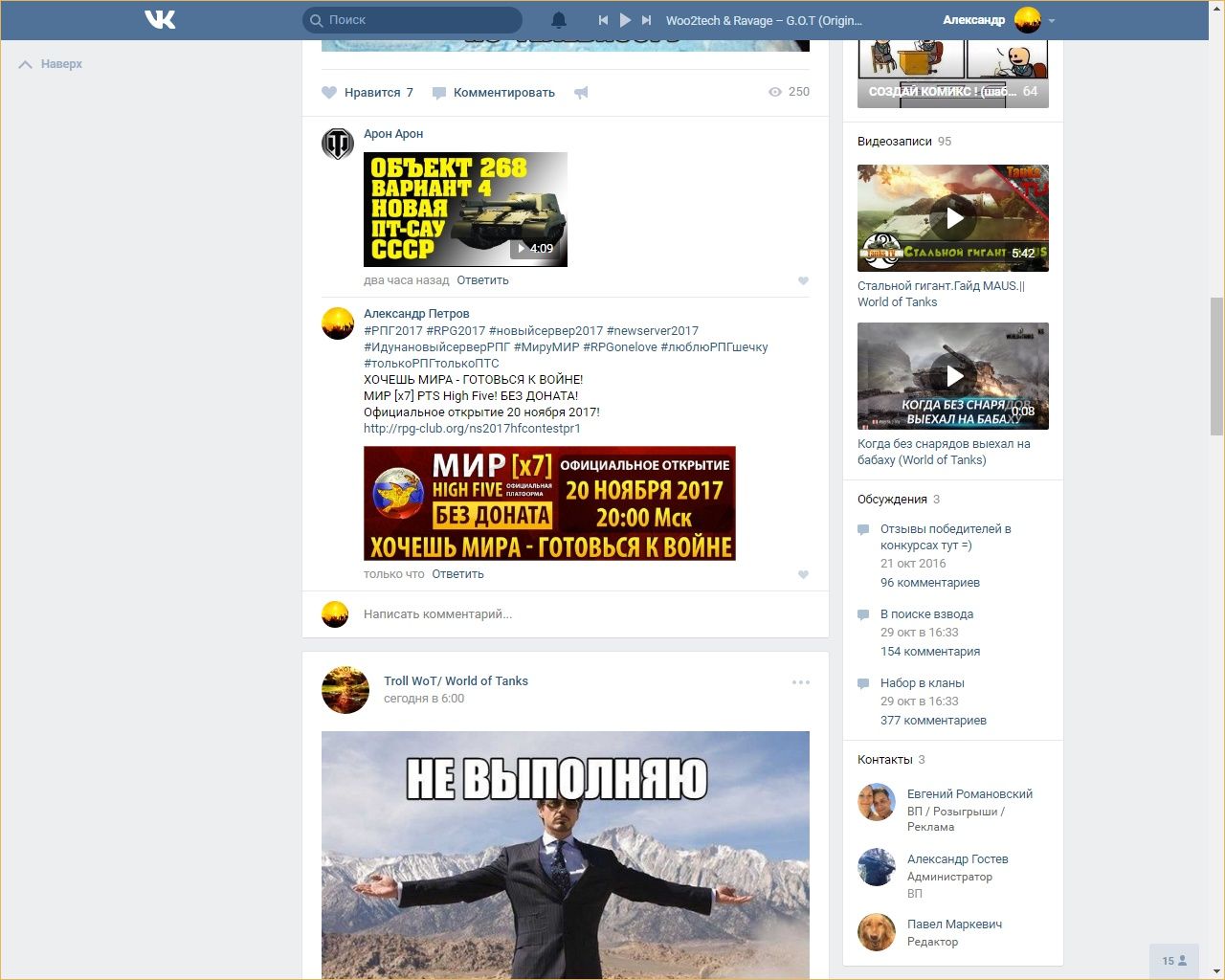Open Отзывы победителей в конкурсах discussion
The image size is (1225, 980).
(x=946, y=537)
